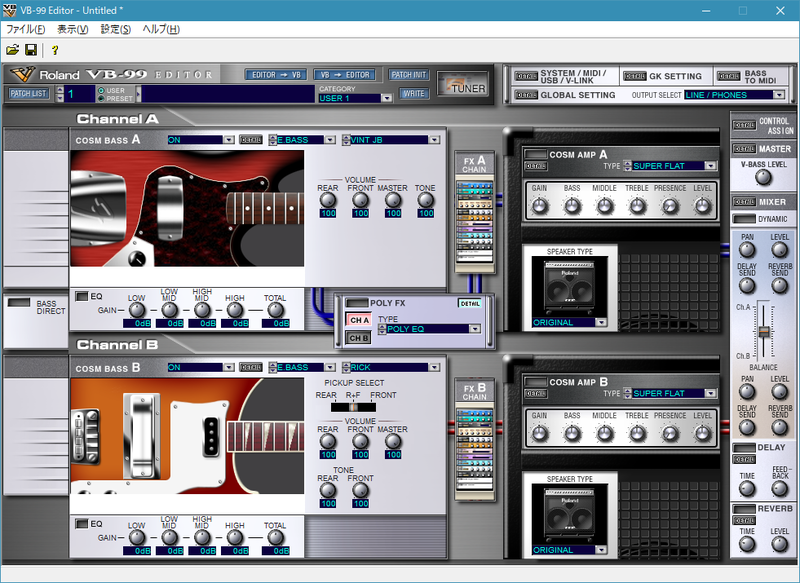Select CH B for POLY FX
800x583 pixels.
(x=359, y=338)
